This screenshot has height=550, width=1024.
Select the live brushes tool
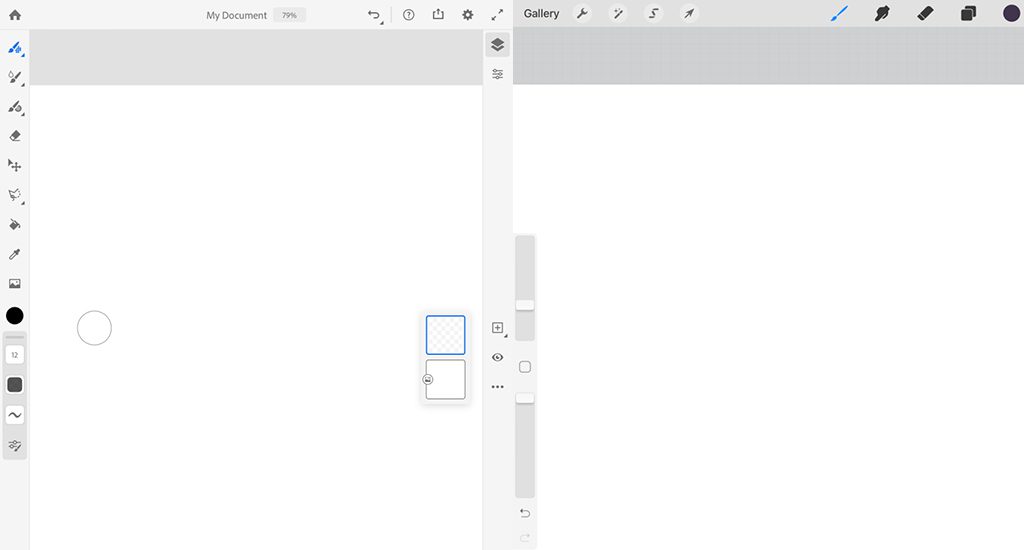coord(15,77)
